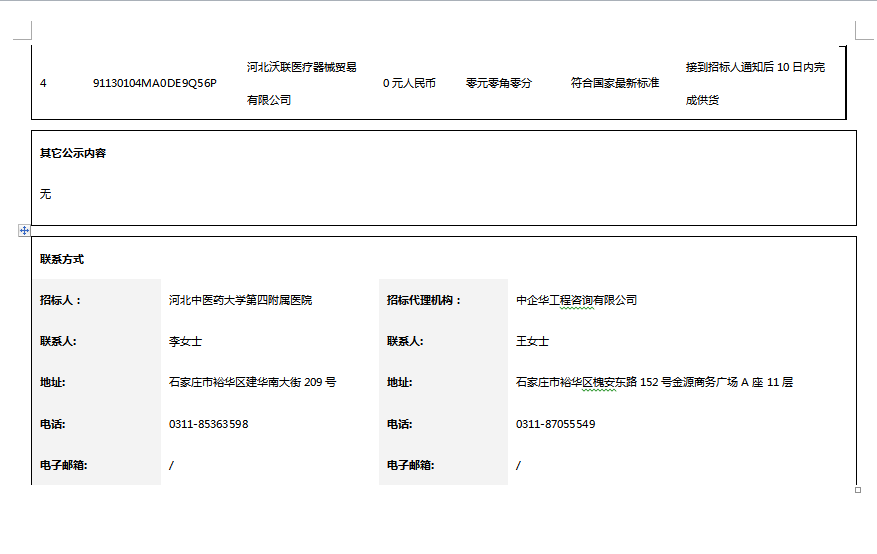Viewport: 877px width, 554px height.
Task: Click the 零元零角零分 amount cell
Action: (498, 83)
